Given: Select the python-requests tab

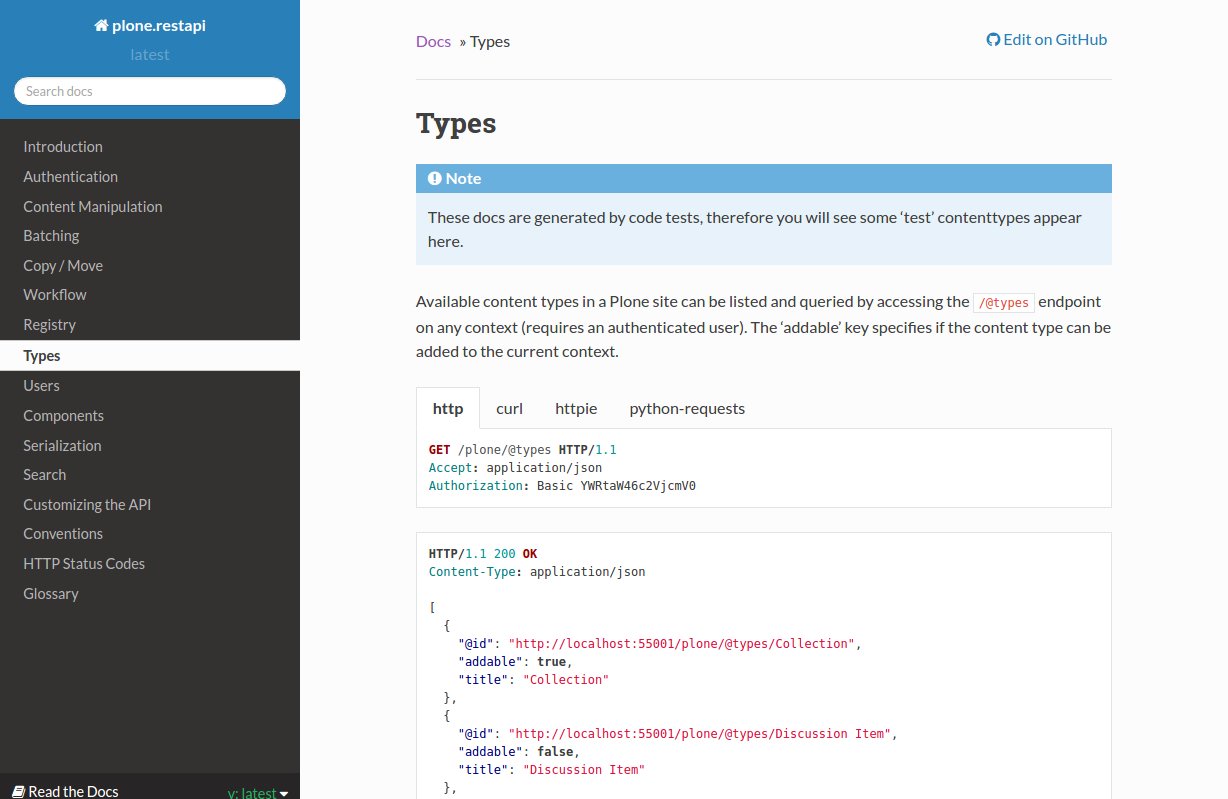Looking at the screenshot, I should [x=687, y=408].
